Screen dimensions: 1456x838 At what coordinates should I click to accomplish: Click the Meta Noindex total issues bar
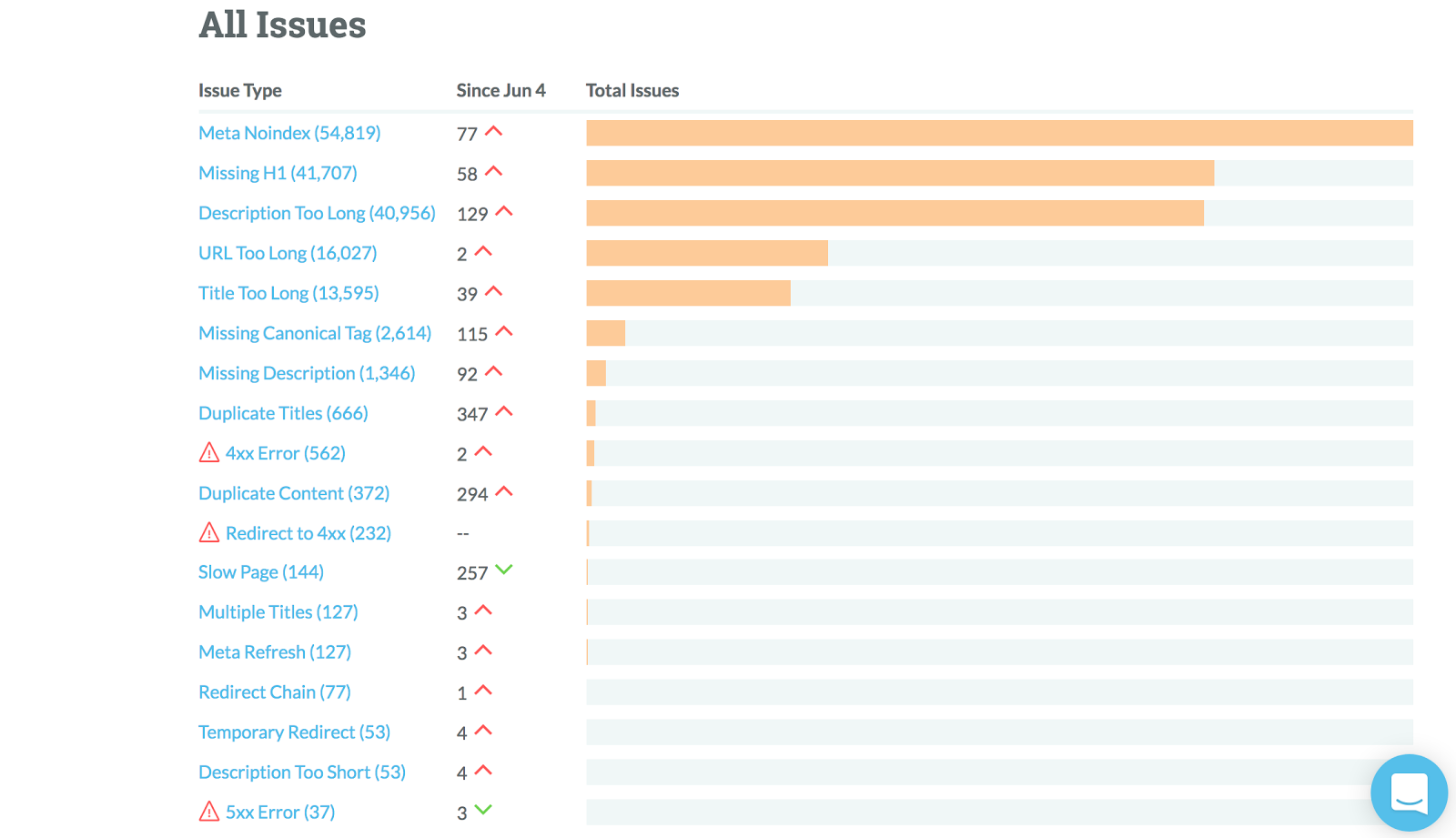pos(999,133)
